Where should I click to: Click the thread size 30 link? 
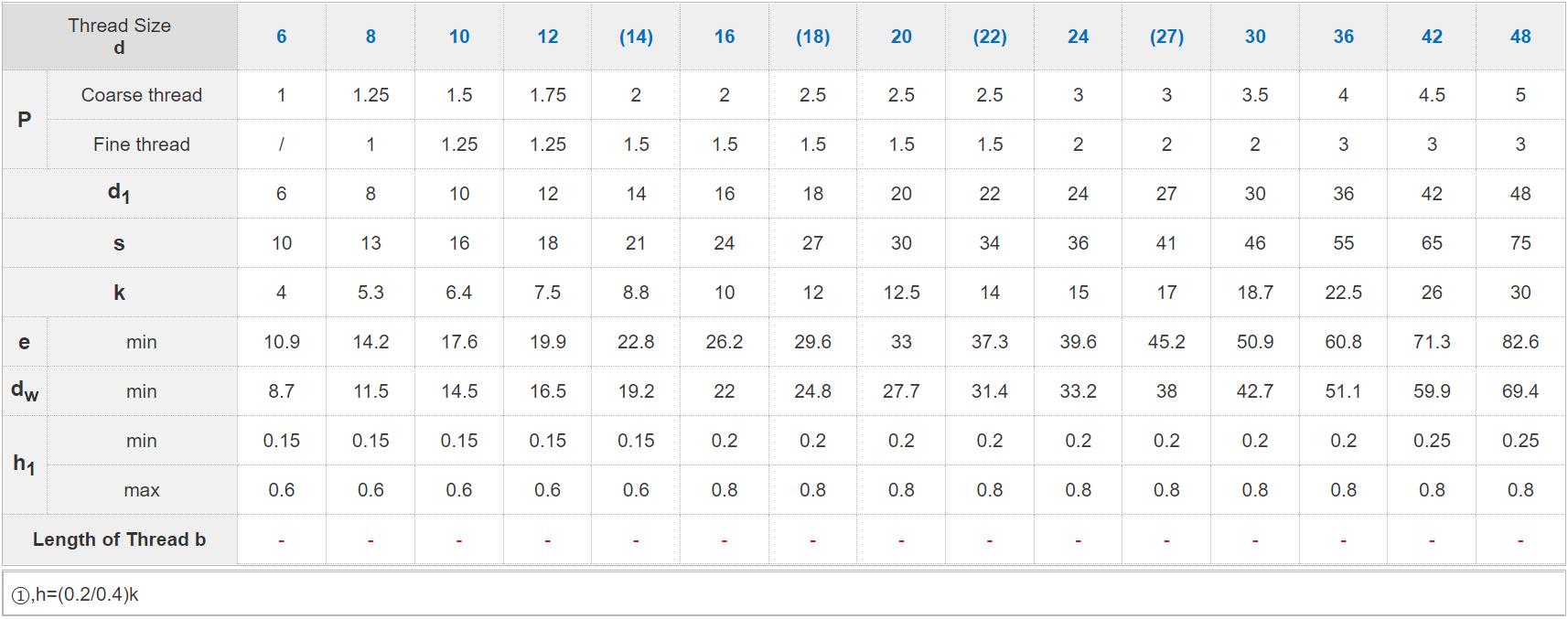(x=1255, y=37)
